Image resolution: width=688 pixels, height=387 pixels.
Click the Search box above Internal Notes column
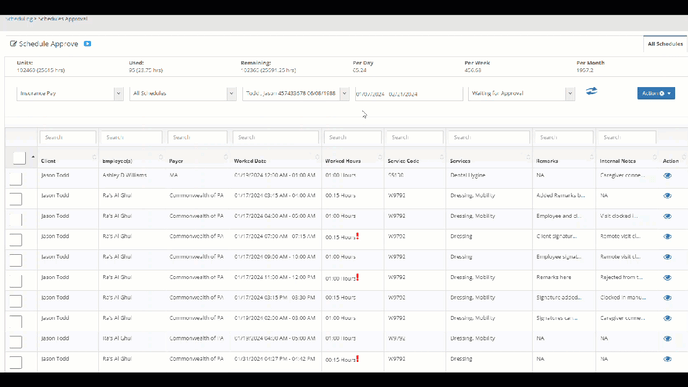point(627,137)
